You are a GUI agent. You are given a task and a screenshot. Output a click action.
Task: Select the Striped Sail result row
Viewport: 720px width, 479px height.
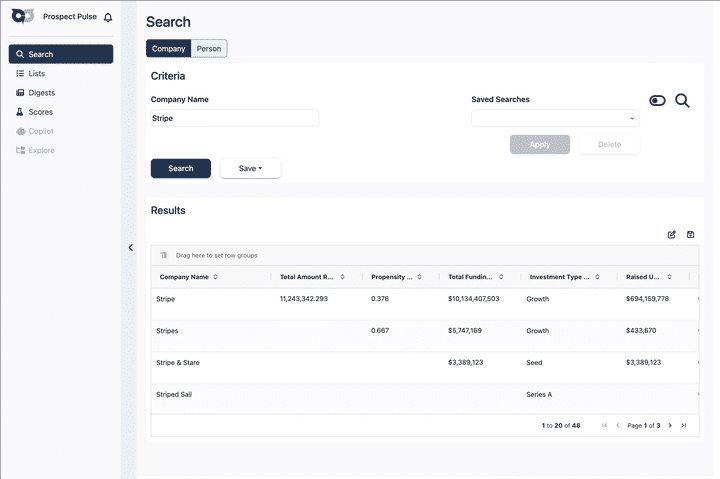(425, 399)
